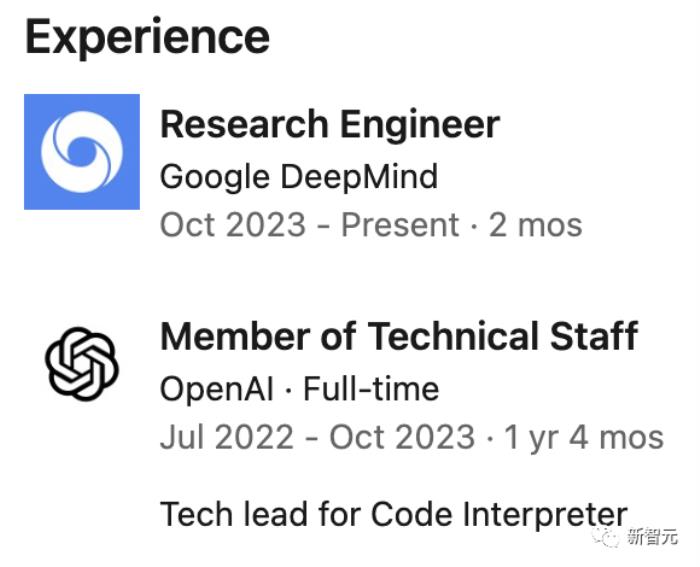Select the Full-time employment type label
Image resolution: width=700 pixels, height=567 pixels.
(x=371, y=389)
